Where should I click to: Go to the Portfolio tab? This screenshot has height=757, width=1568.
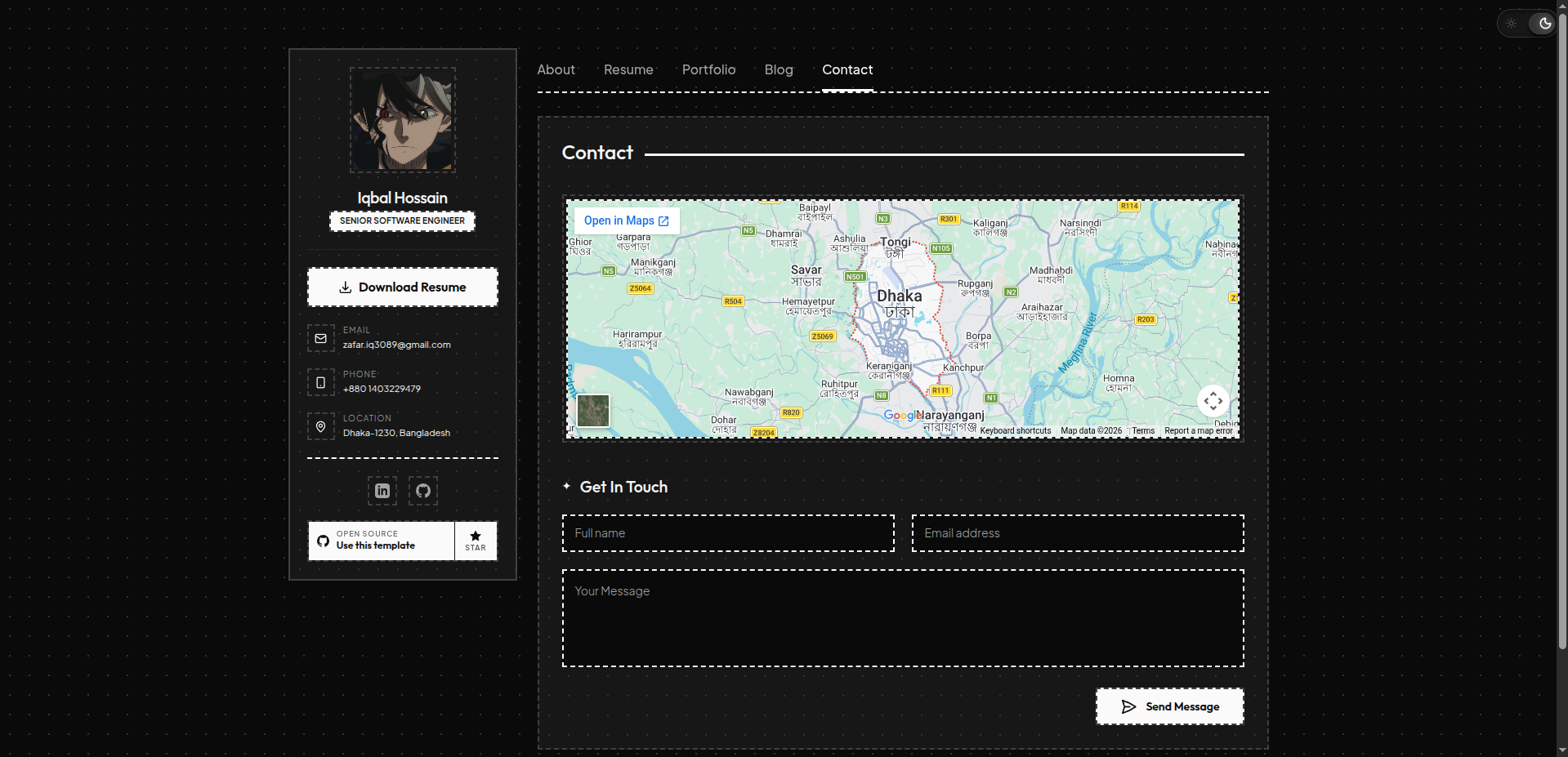click(x=708, y=70)
